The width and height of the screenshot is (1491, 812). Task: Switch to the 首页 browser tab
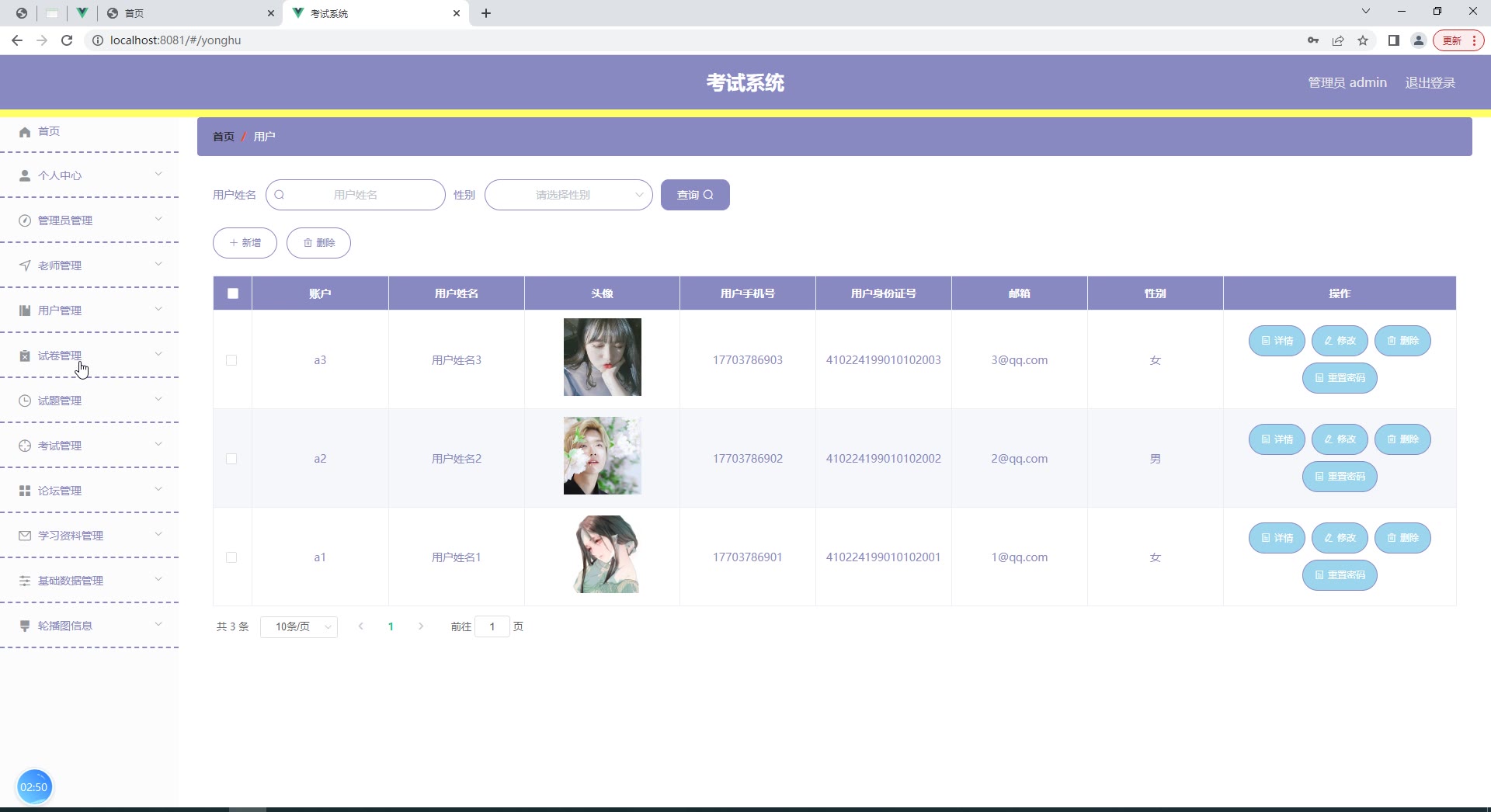tap(189, 13)
